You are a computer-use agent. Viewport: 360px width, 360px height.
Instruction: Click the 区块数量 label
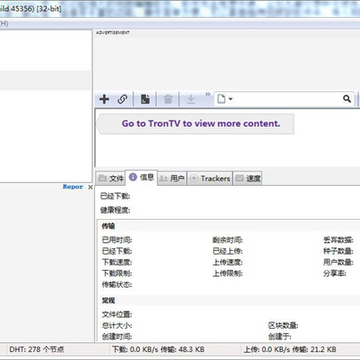[x=283, y=325]
